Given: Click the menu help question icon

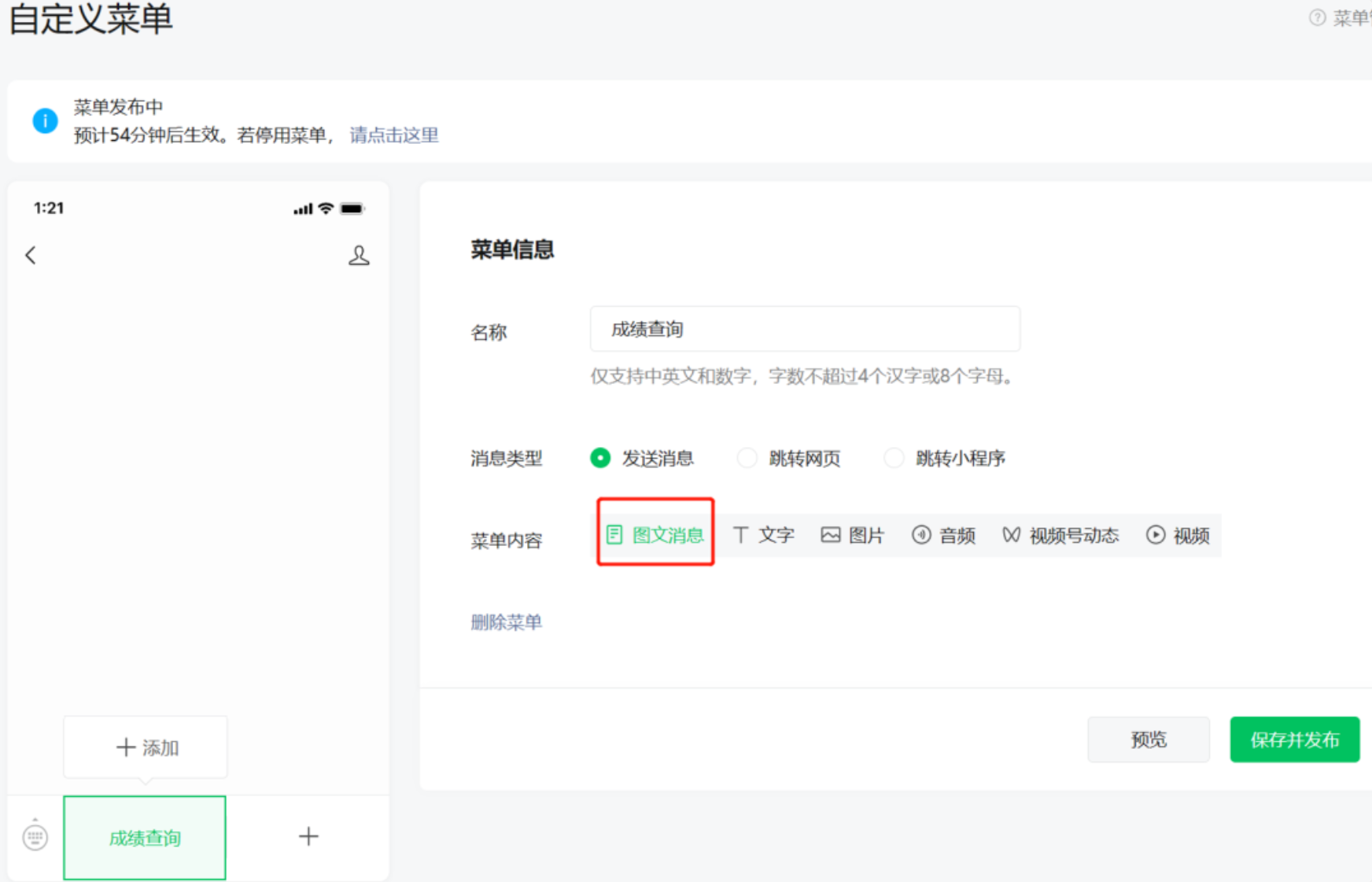Looking at the screenshot, I should click(1317, 17).
